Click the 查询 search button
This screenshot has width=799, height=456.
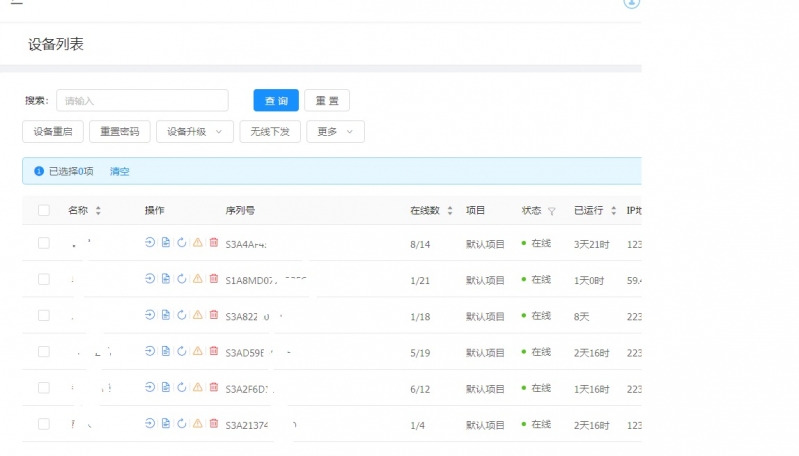[276, 100]
